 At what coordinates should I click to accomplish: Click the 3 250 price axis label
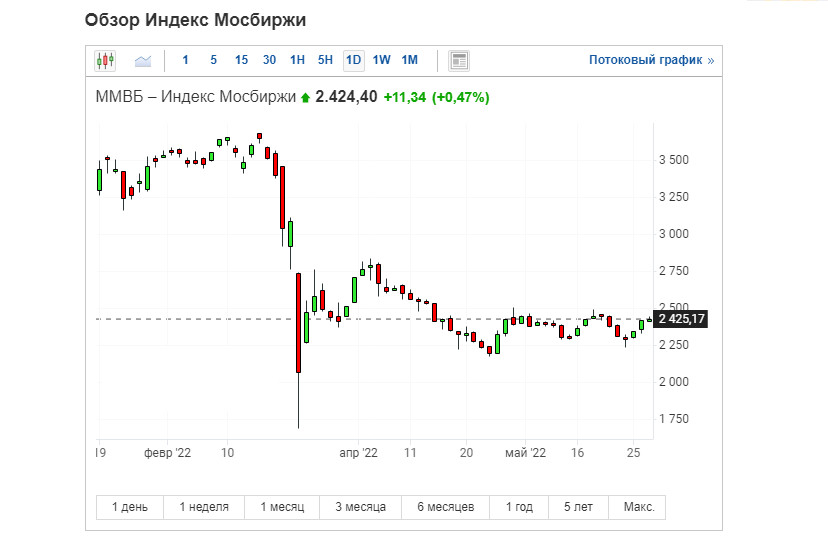(674, 196)
